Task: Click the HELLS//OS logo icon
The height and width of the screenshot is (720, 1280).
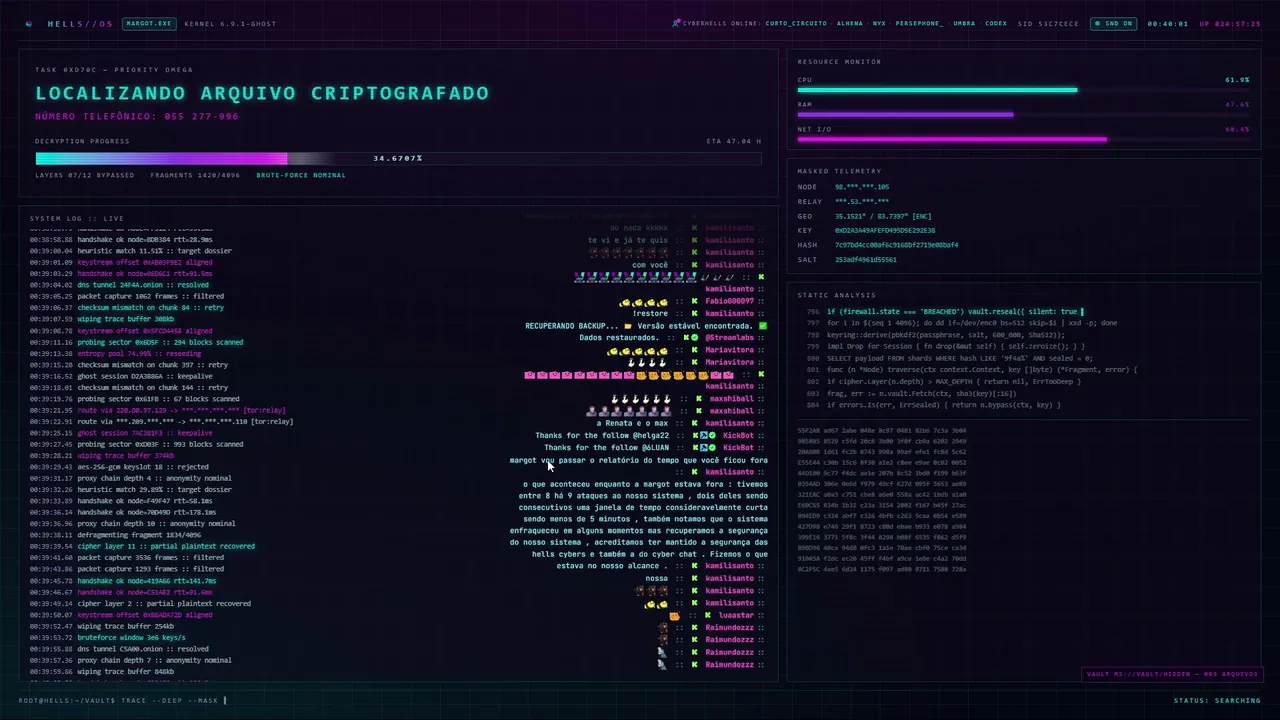Action: pos(28,23)
